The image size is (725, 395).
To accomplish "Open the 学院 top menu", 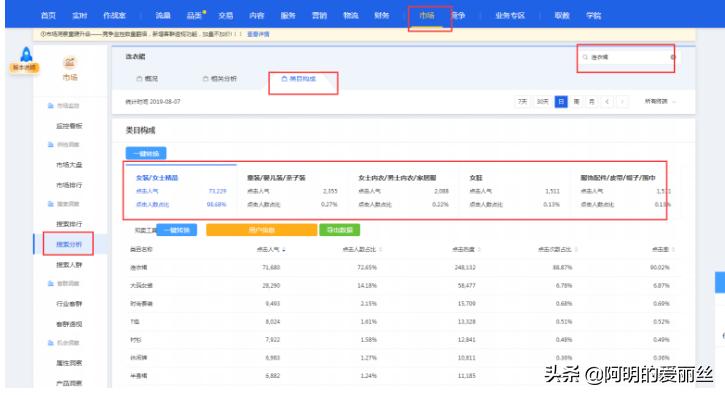I will pyautogui.click(x=594, y=16).
